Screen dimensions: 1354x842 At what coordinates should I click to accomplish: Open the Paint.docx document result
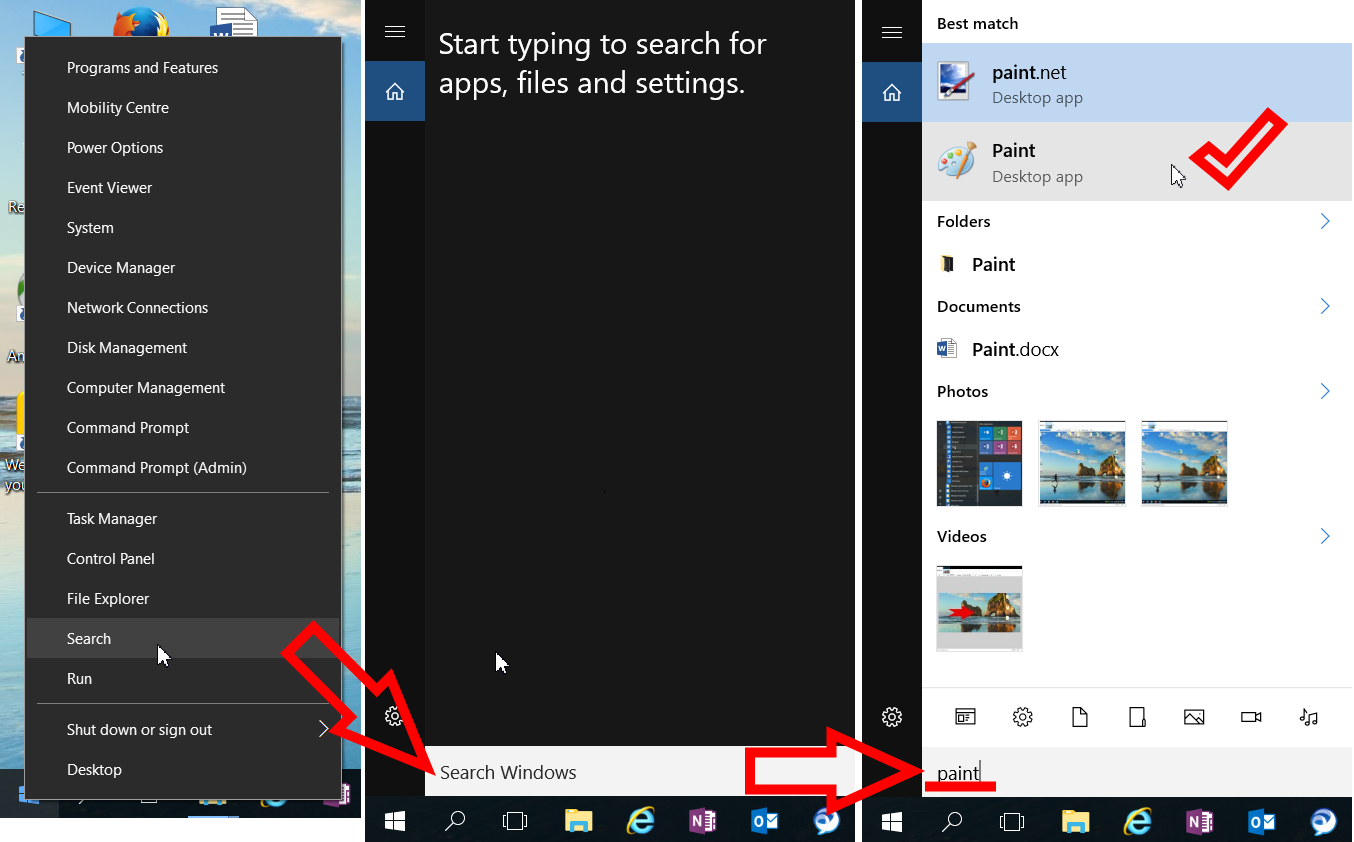point(1014,350)
